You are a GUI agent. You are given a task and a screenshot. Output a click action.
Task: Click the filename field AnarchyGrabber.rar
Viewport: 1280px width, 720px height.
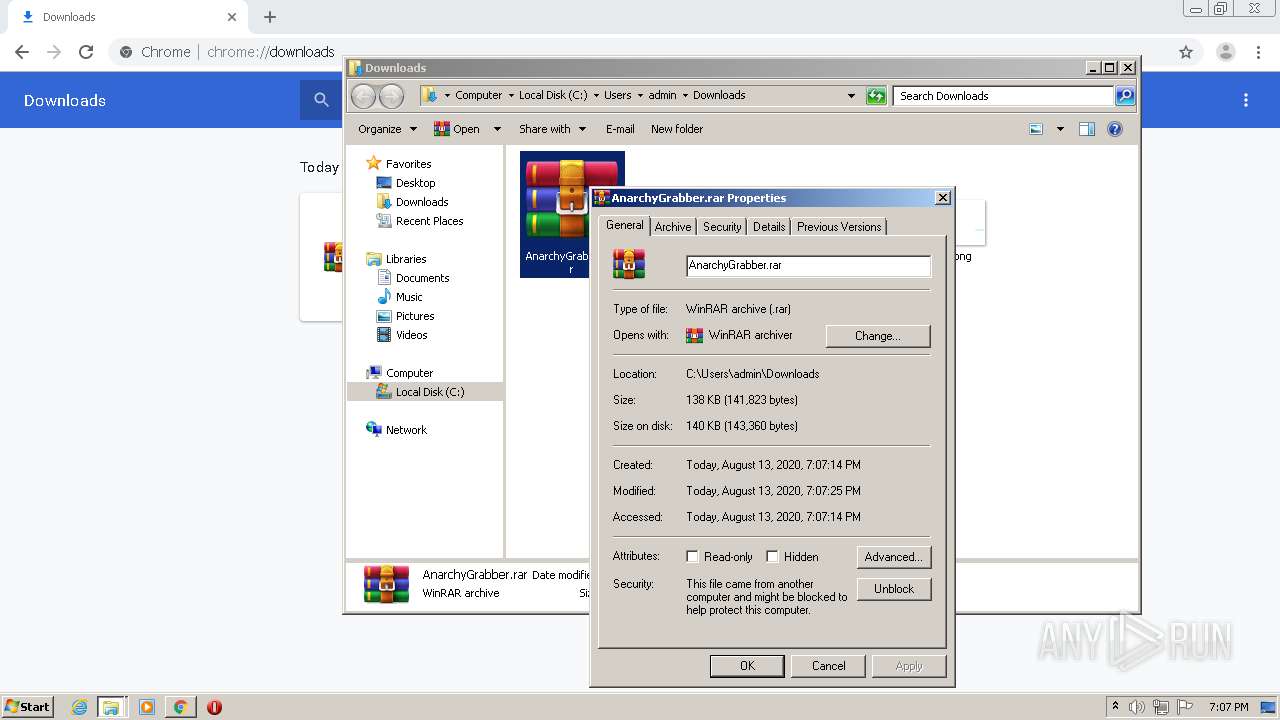click(808, 265)
